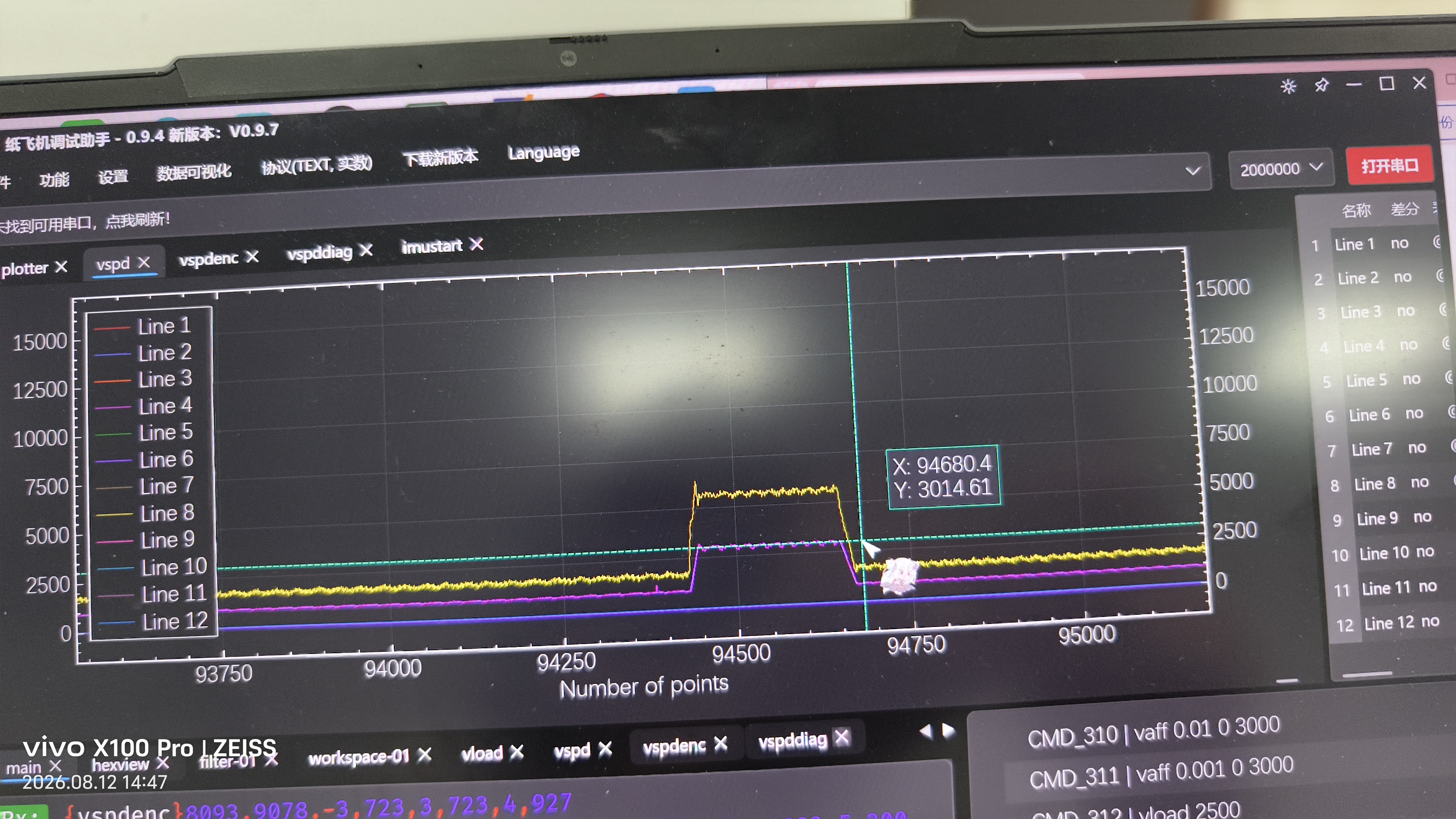Toggle Line 9 difference 'no' setting
Image resolution: width=1456 pixels, height=819 pixels.
(x=1422, y=517)
